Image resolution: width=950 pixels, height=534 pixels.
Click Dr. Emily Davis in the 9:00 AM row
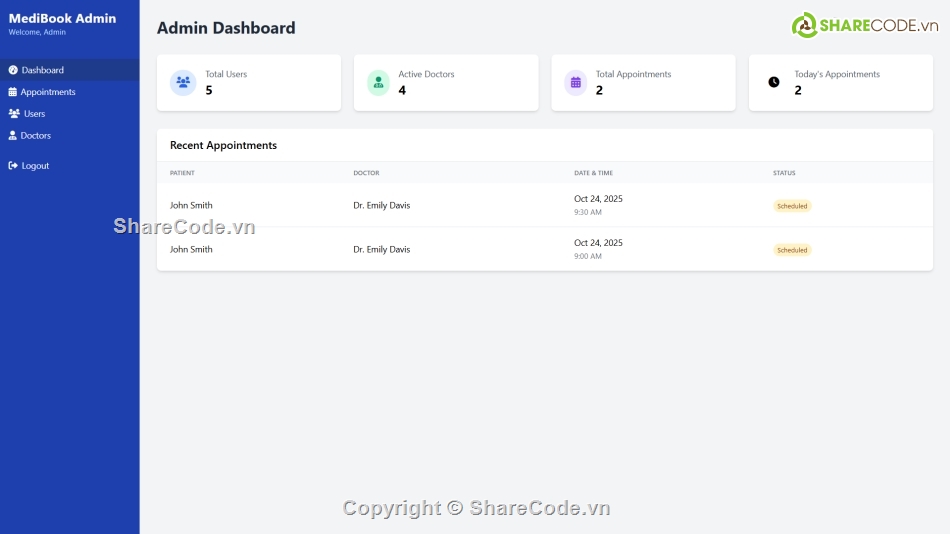(x=381, y=249)
